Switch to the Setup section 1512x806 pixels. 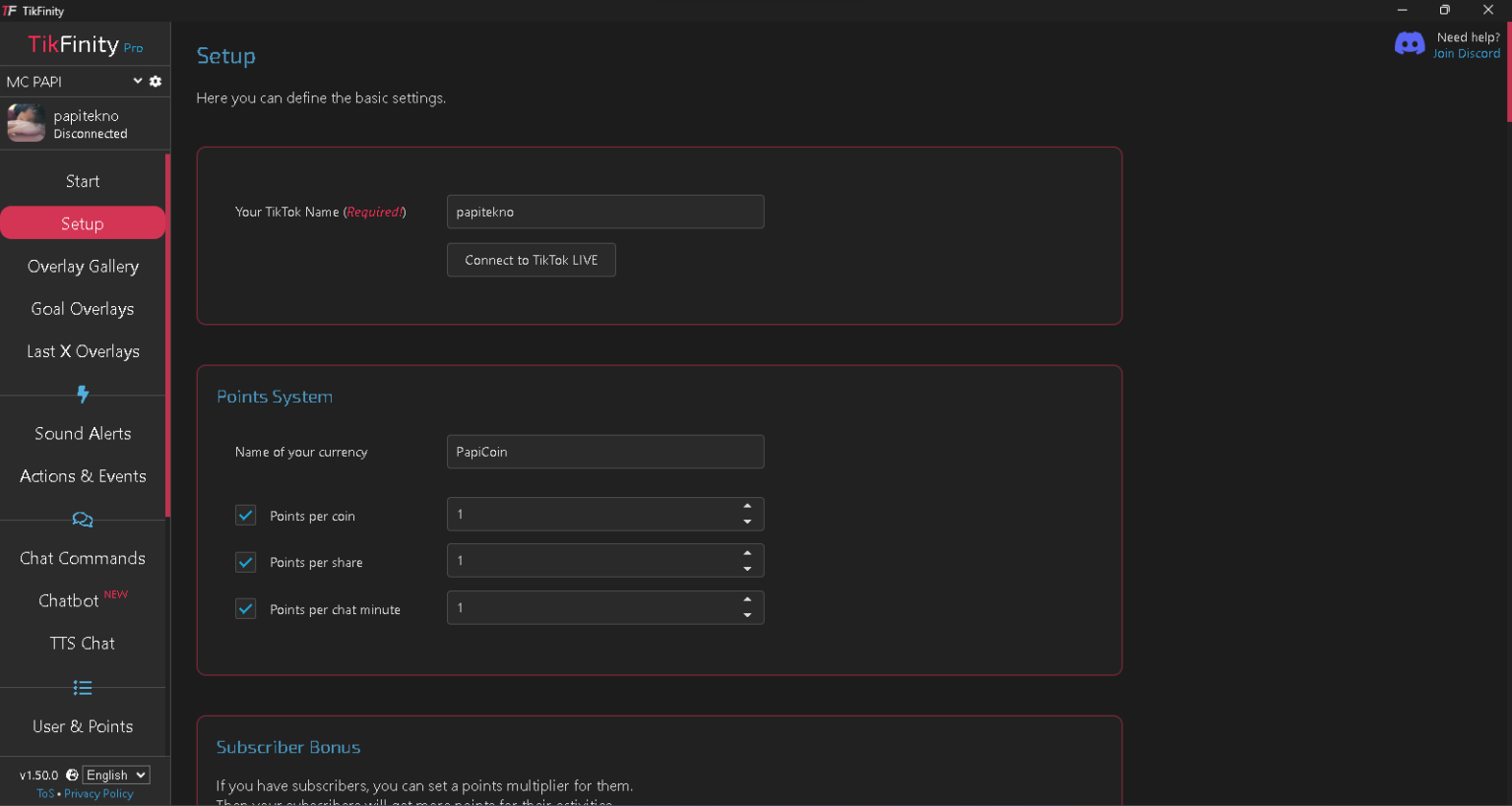click(x=83, y=222)
